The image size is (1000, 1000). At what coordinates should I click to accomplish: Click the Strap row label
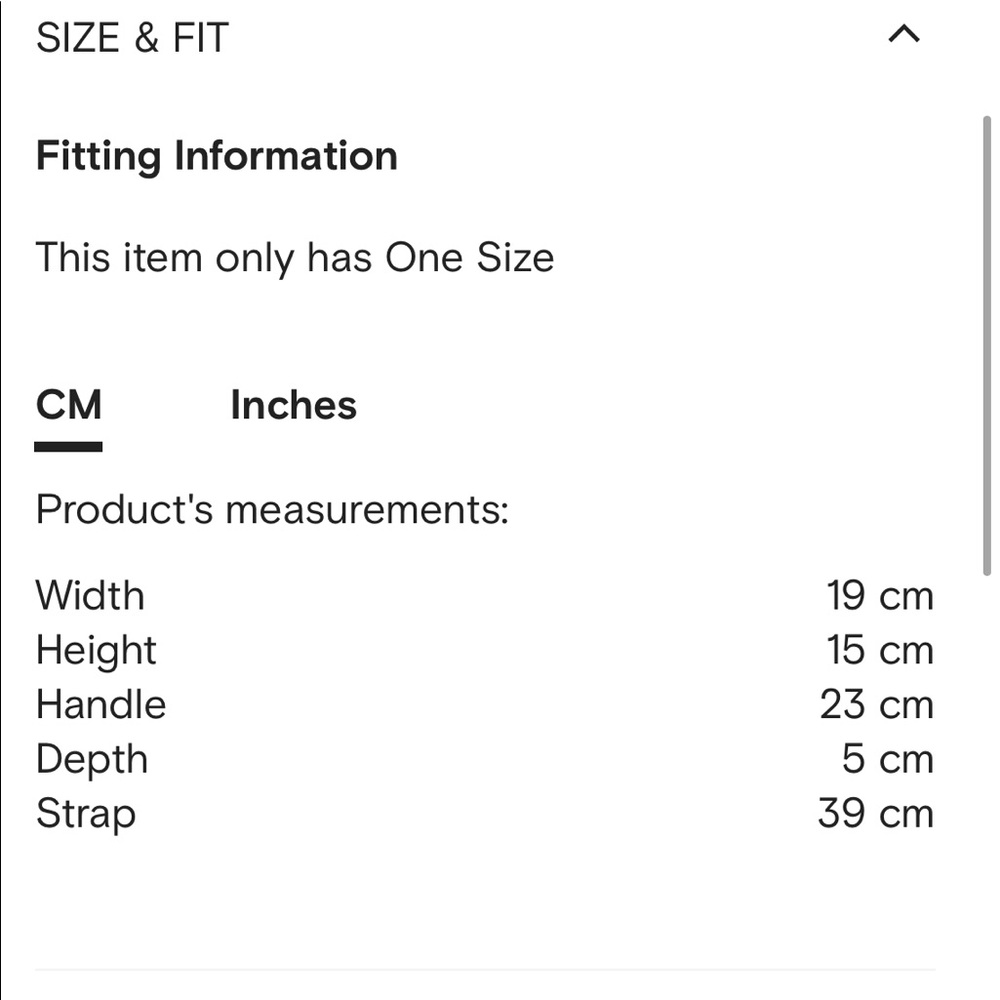pyautogui.click(x=85, y=813)
